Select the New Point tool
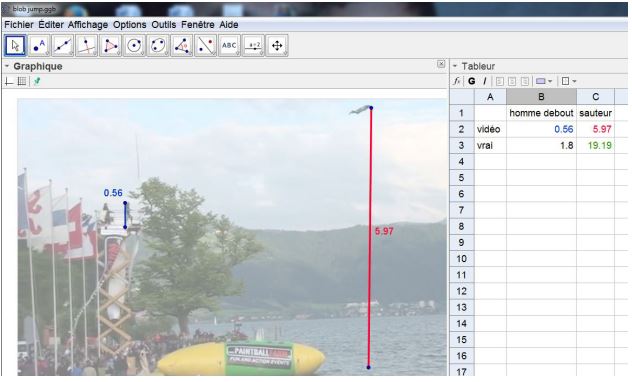The width and height of the screenshot is (632, 382). click(40, 46)
